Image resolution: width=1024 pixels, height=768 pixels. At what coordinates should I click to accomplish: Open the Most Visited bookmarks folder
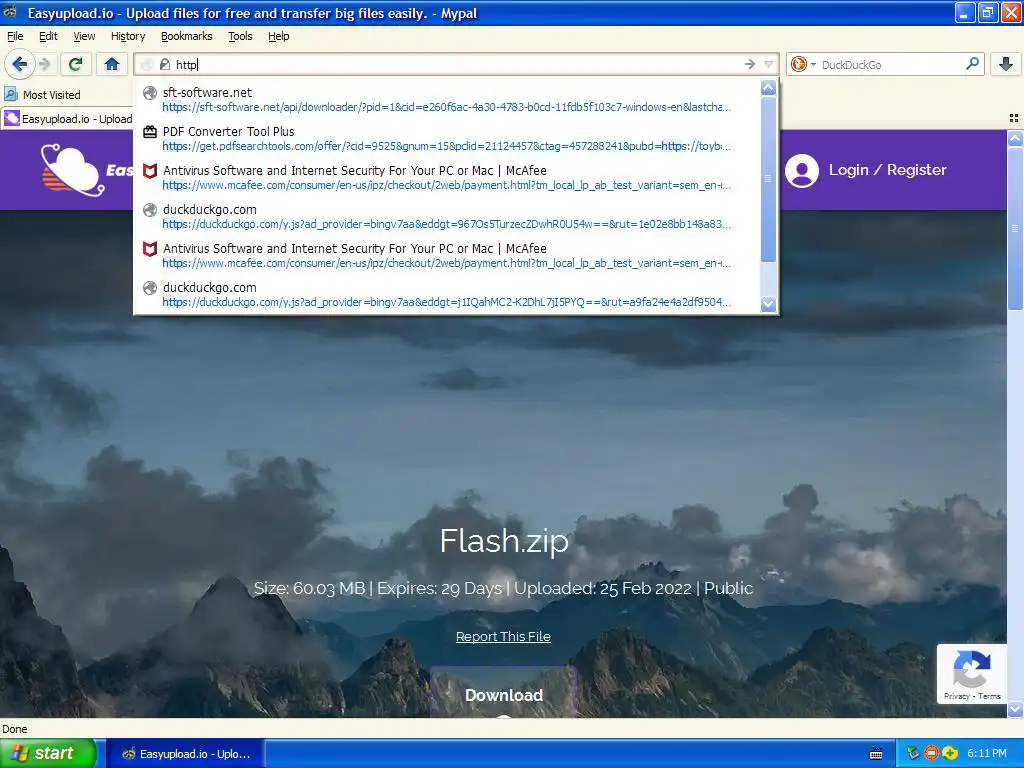(42, 95)
